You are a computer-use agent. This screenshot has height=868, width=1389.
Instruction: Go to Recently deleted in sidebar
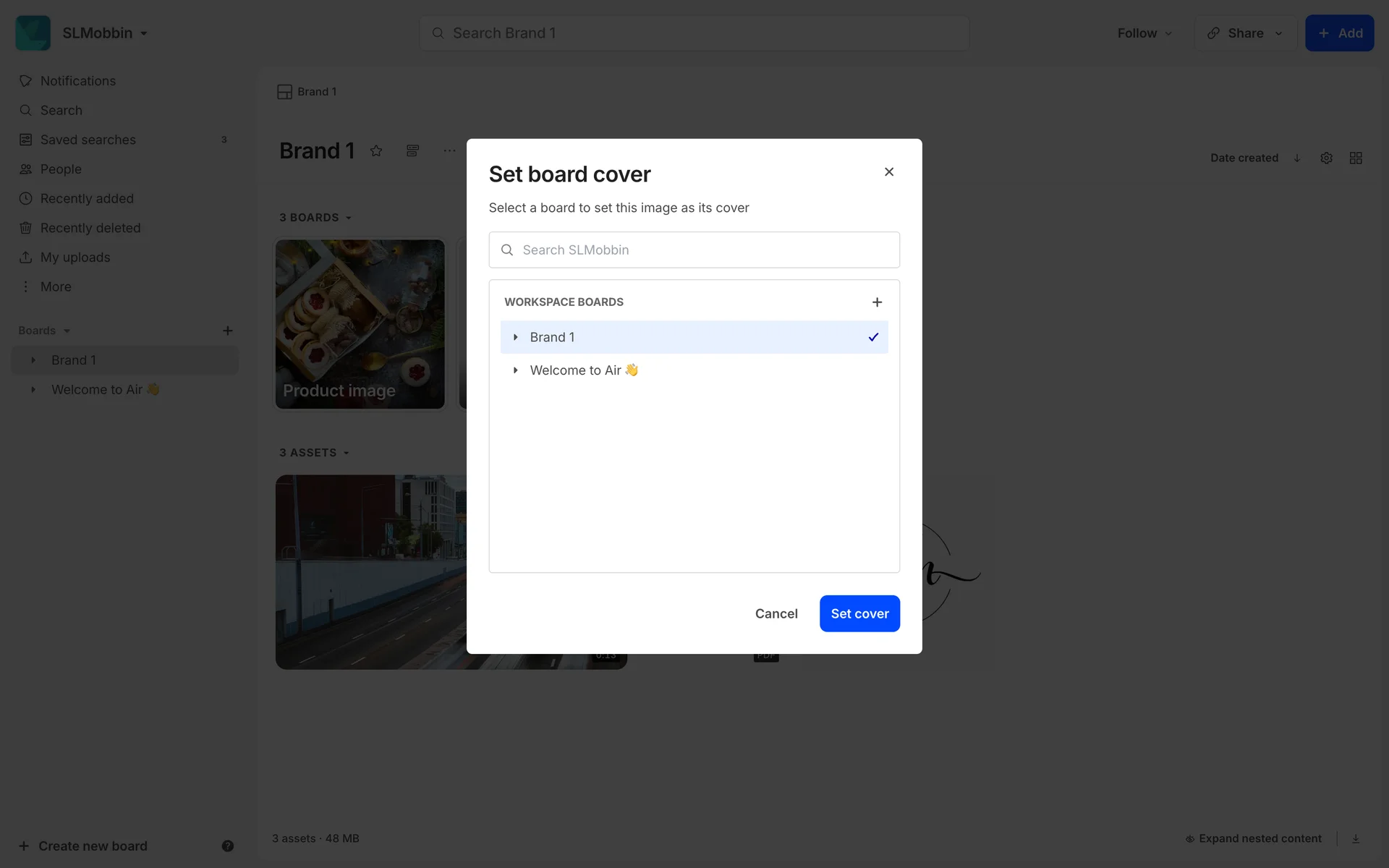click(x=90, y=228)
